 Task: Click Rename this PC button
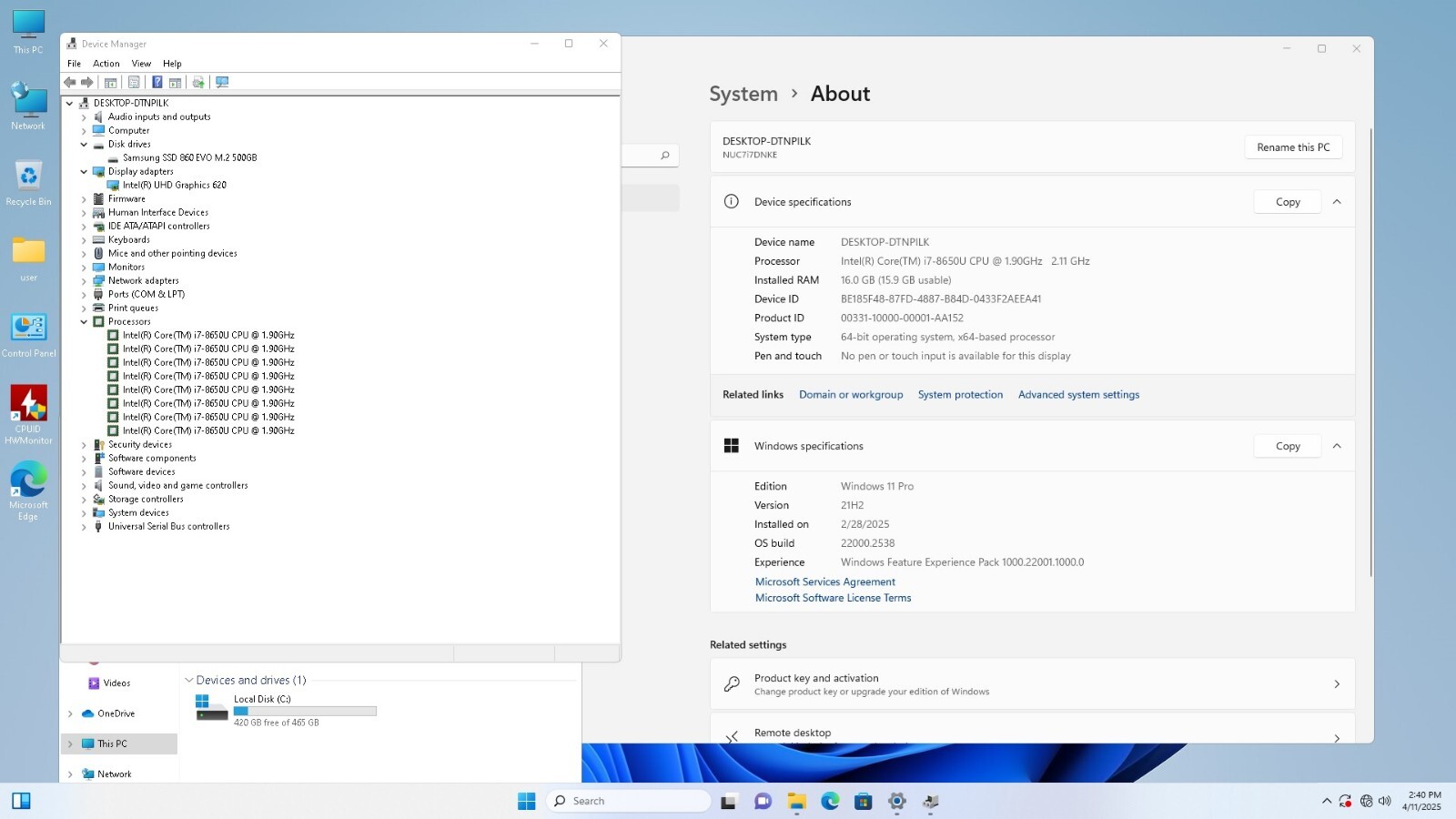pyautogui.click(x=1293, y=147)
